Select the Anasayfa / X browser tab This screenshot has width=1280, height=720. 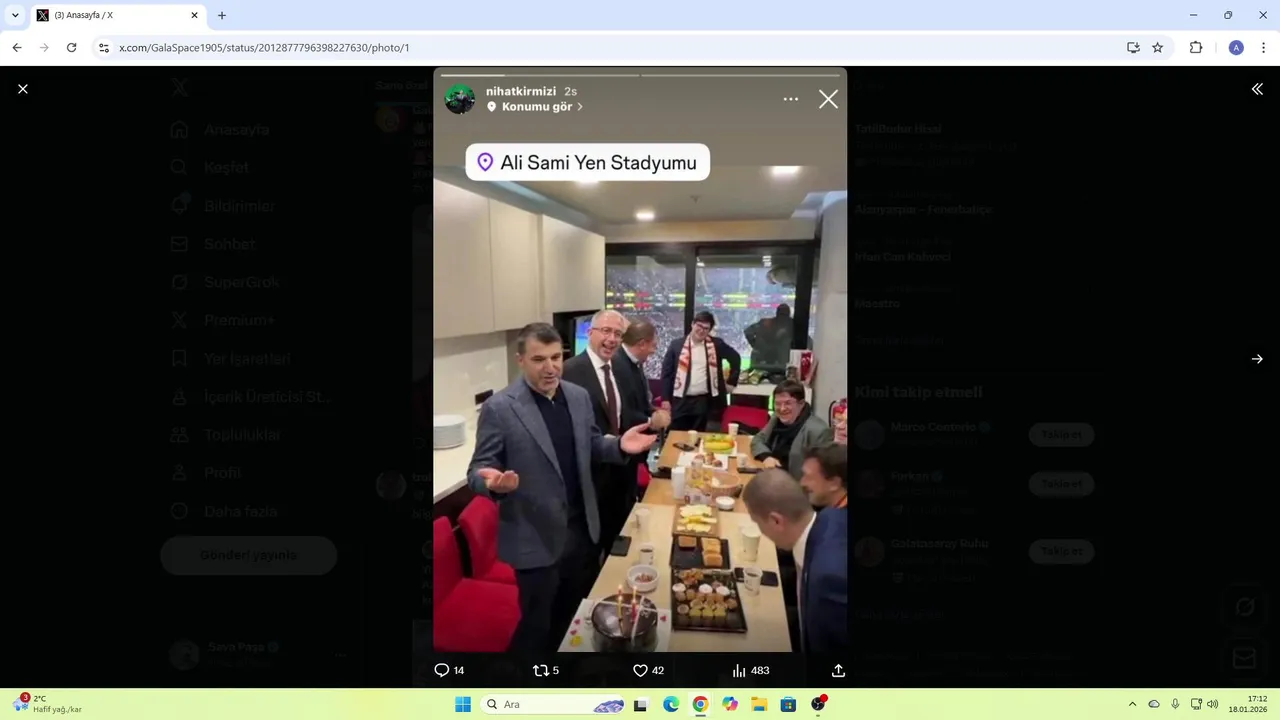click(118, 16)
